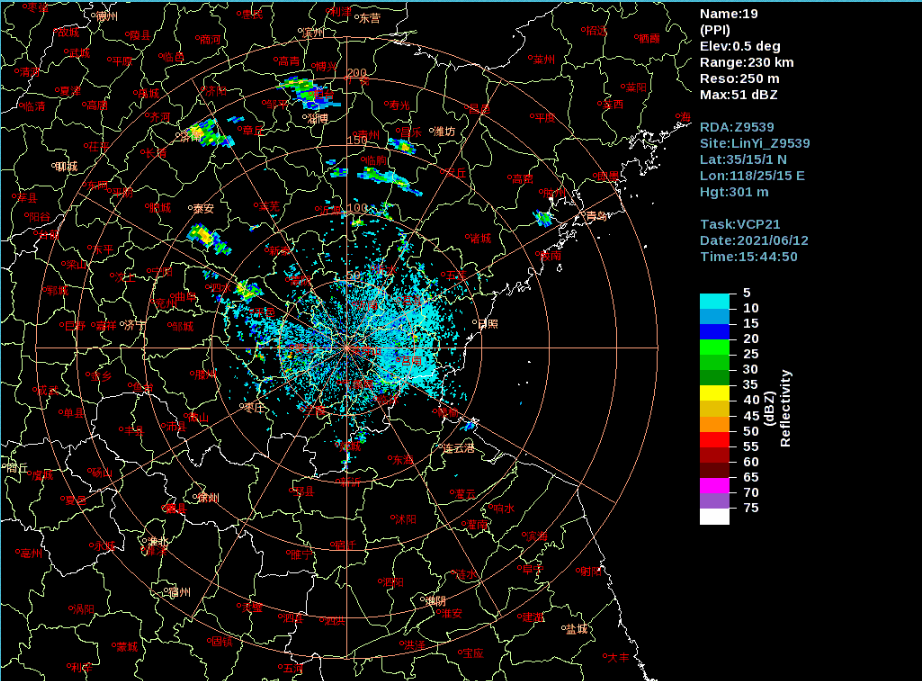Click the 'Task:VCP21' scan mode text
Screen dimensions: 922x681
(740, 224)
